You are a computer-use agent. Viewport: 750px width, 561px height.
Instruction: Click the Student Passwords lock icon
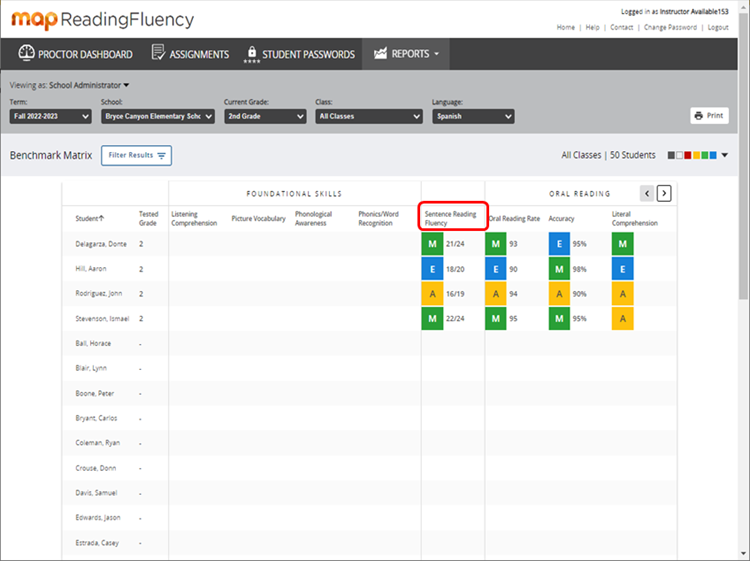coord(252,53)
